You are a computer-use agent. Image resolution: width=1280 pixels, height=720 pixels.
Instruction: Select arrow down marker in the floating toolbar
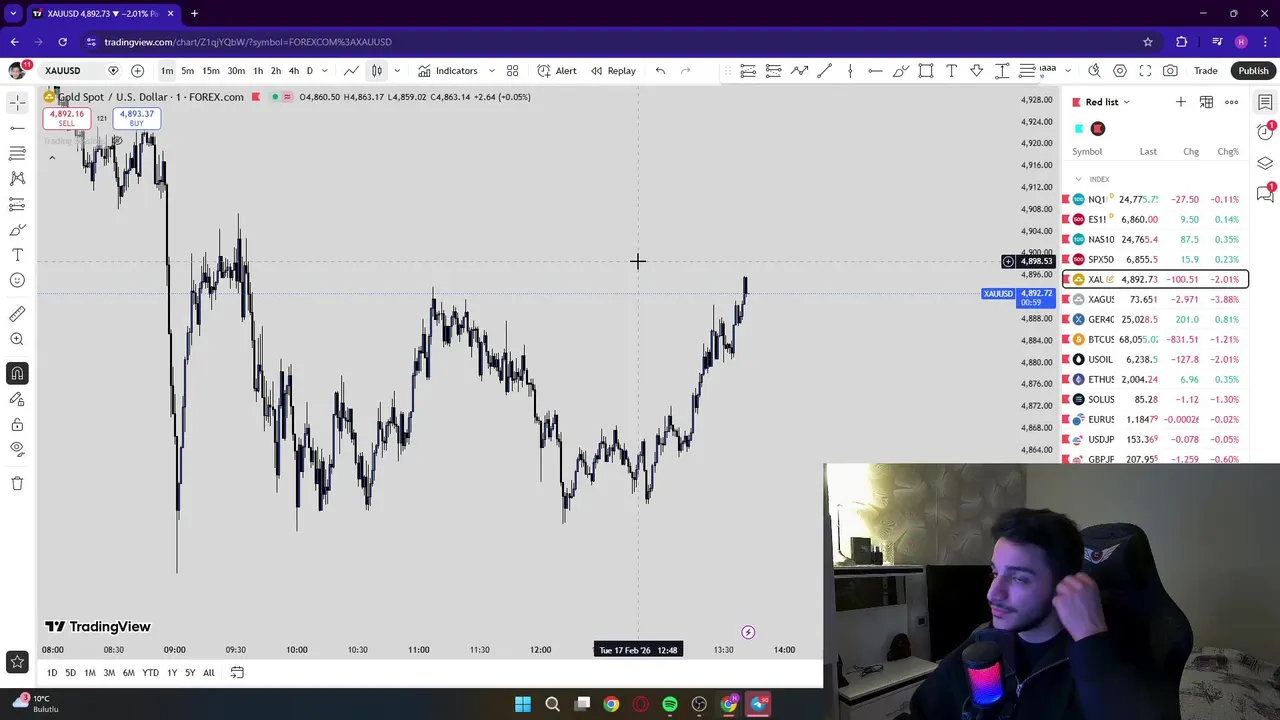pyautogui.click(x=977, y=71)
